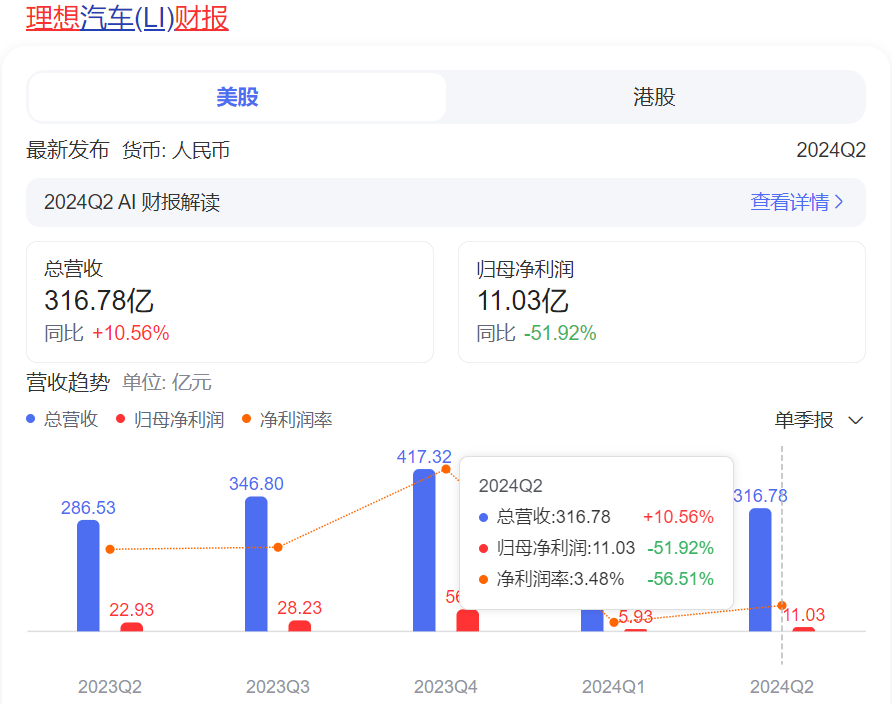
Task: Click the 最新发布 label
Action: coord(68,150)
